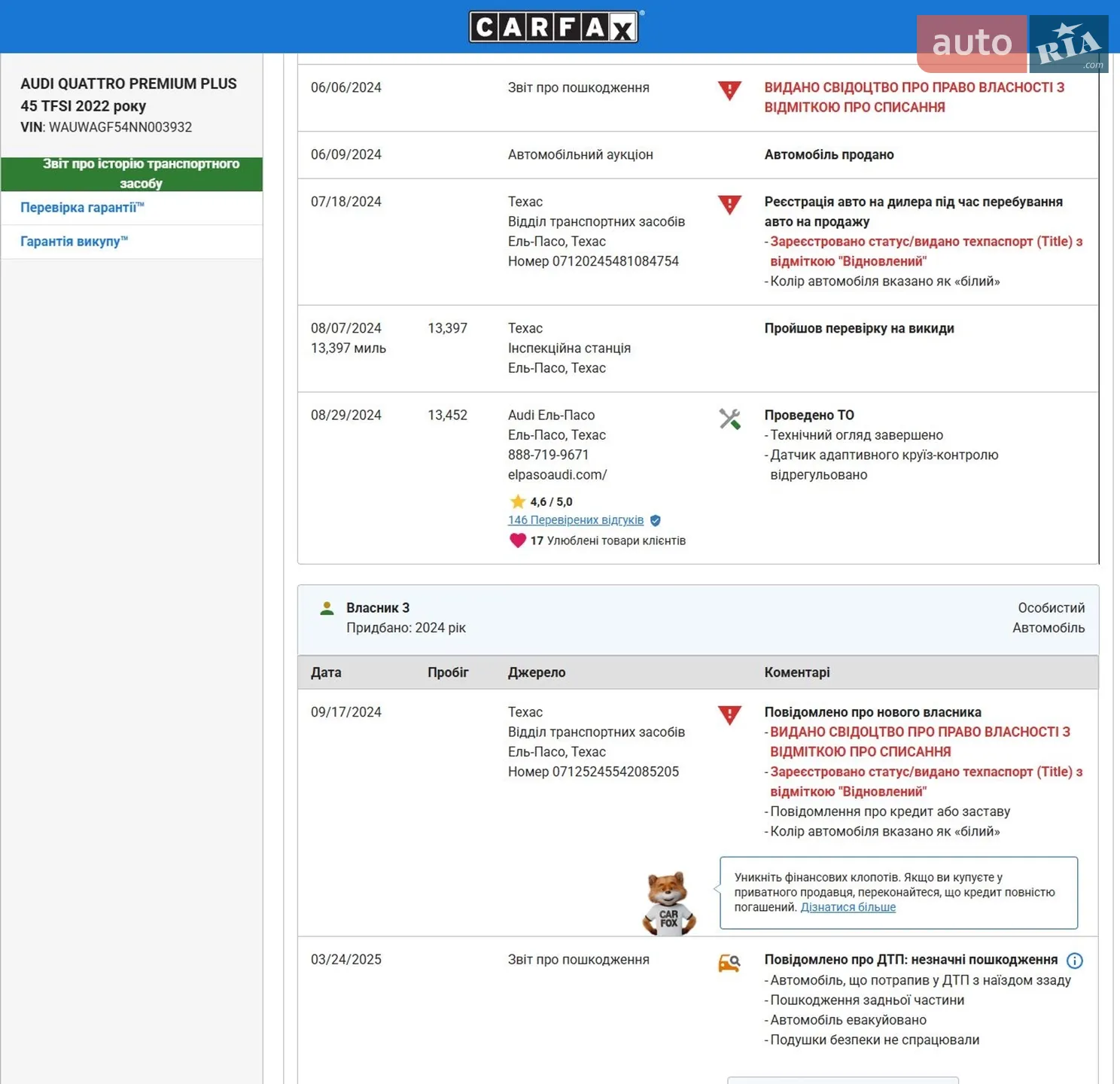The height and width of the screenshot is (1084, 1120).
Task: Click VIN WAUWAGF54NN003932 text
Action: click(106, 127)
